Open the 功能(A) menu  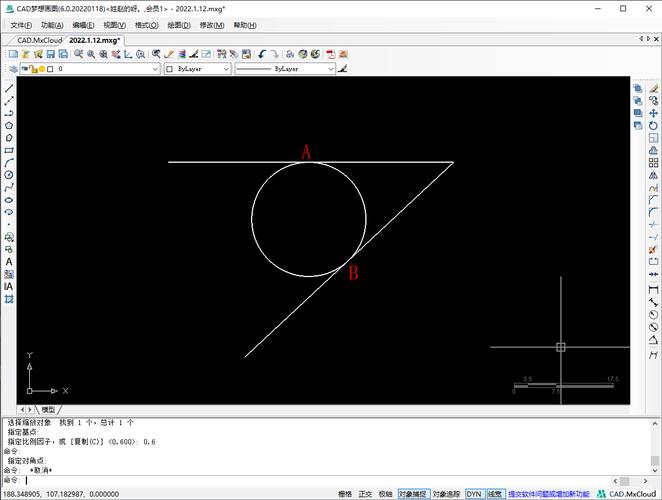52,25
